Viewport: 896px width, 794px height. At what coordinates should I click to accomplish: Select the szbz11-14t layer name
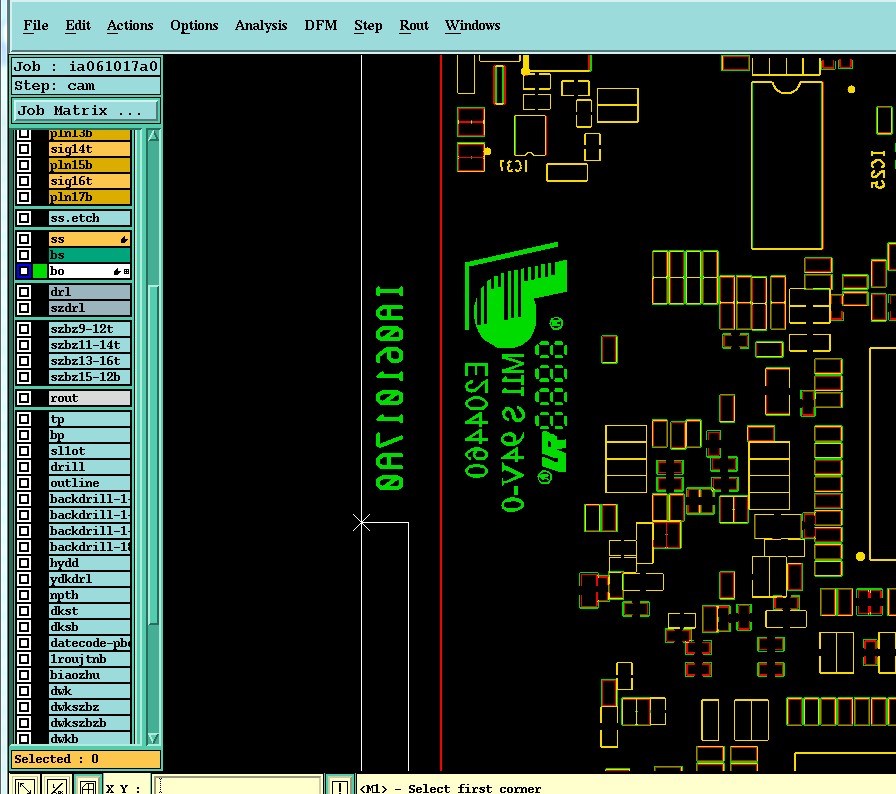(90, 345)
